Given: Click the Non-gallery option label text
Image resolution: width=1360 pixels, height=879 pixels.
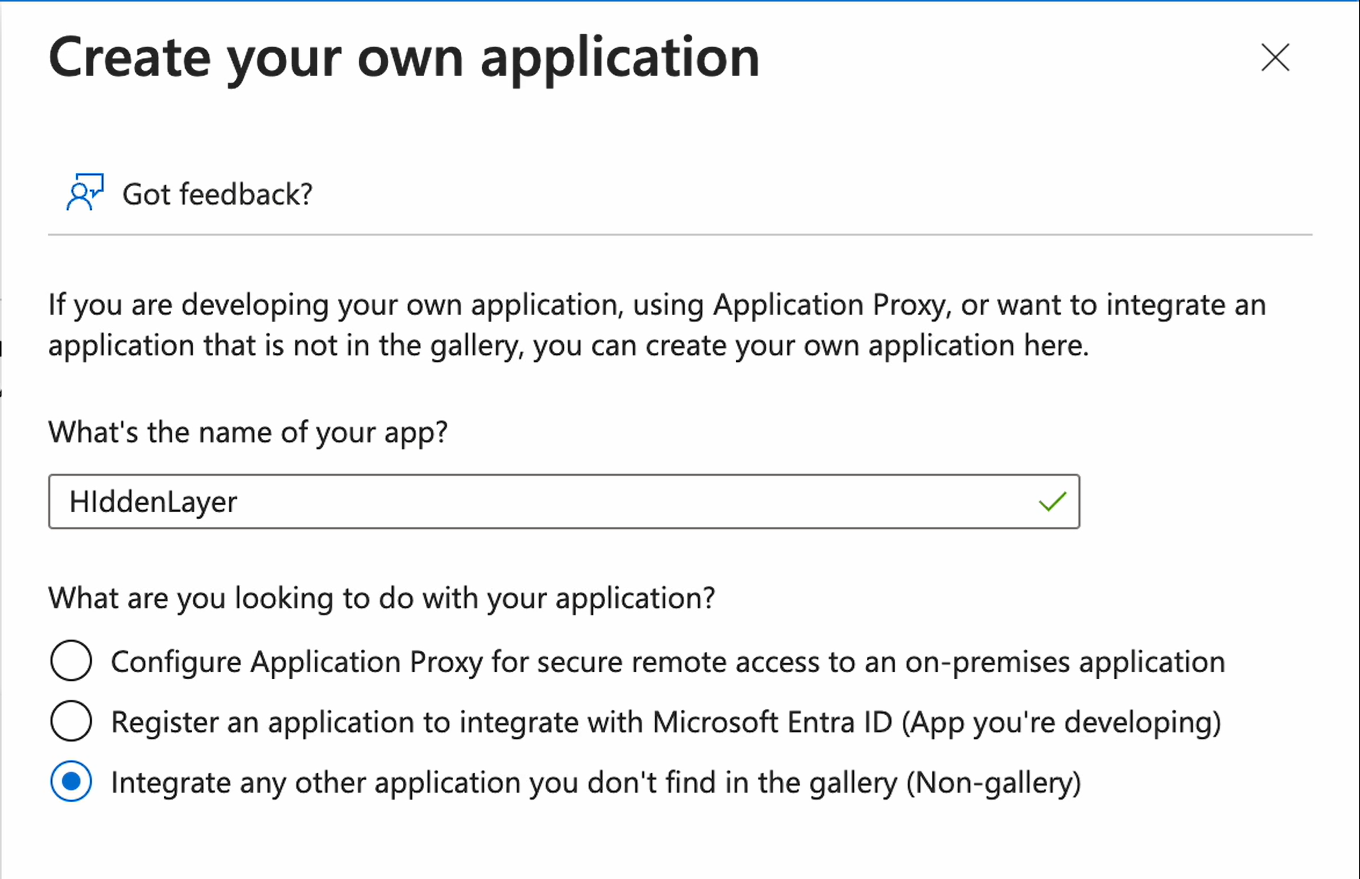Looking at the screenshot, I should click(x=596, y=782).
